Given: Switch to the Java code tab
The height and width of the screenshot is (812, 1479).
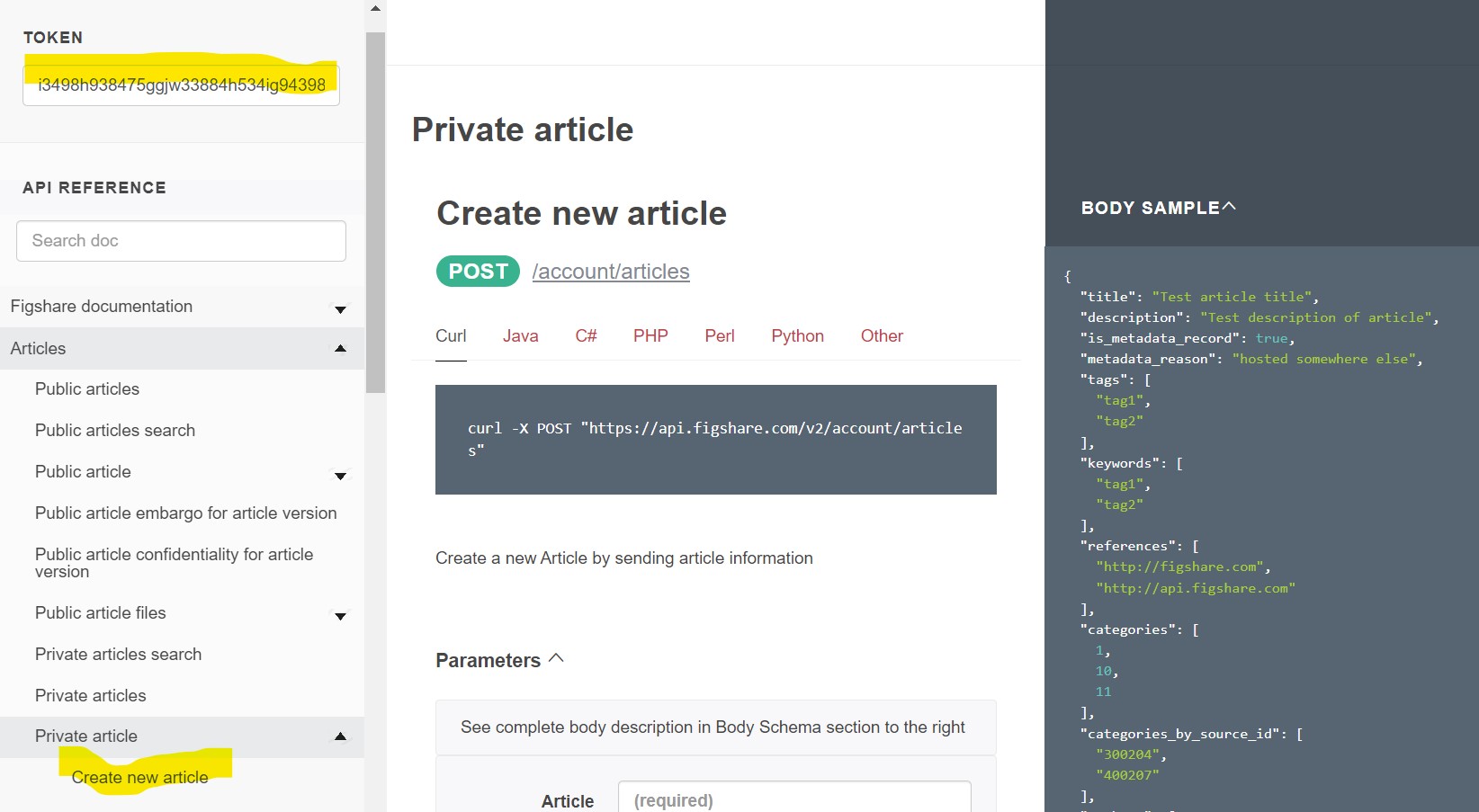Looking at the screenshot, I should [x=521, y=336].
